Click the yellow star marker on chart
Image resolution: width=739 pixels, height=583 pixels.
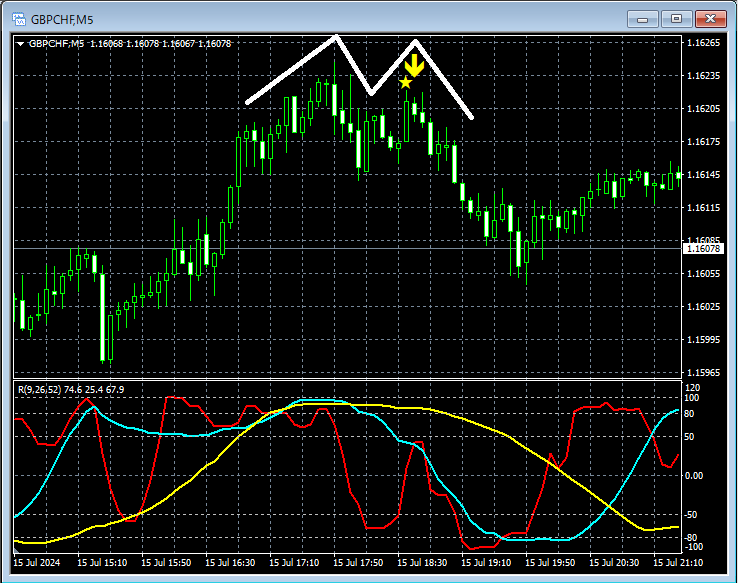pyautogui.click(x=405, y=82)
